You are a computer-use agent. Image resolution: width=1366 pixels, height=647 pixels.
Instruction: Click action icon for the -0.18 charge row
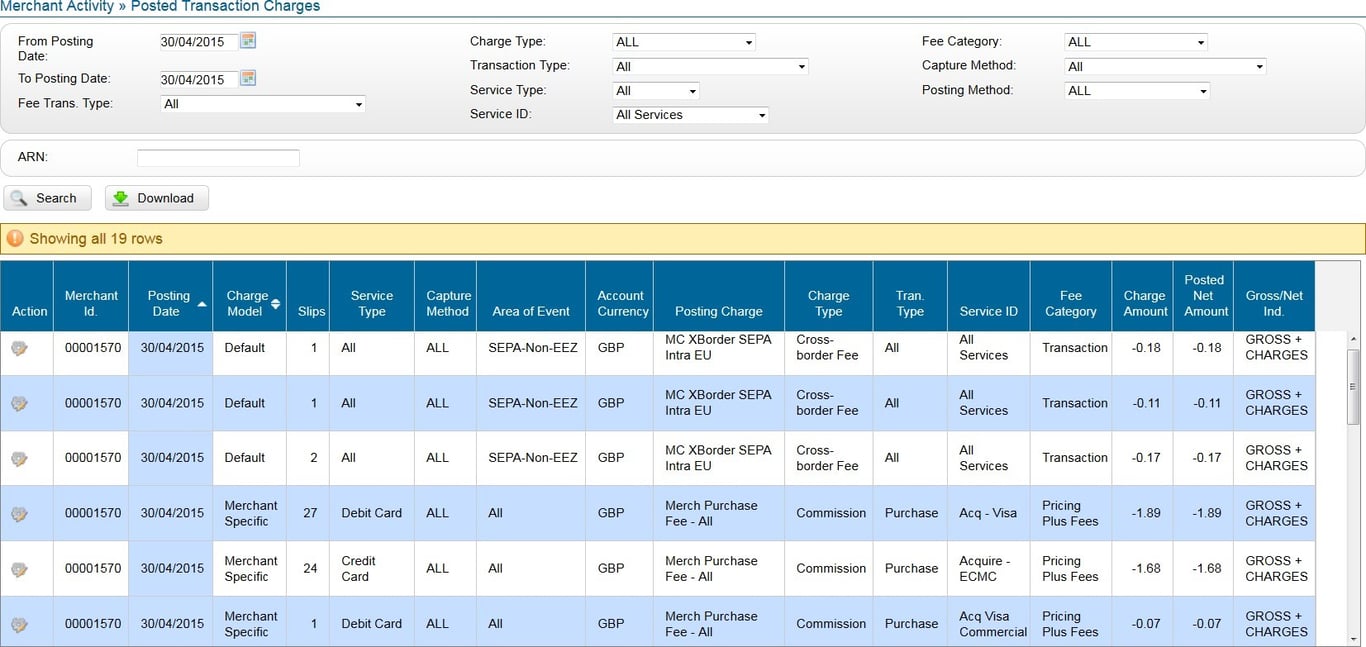tap(19, 348)
